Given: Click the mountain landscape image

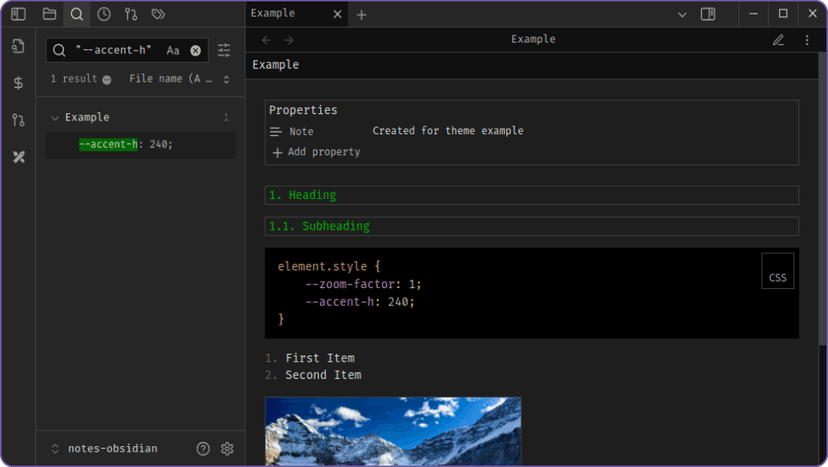Looking at the screenshot, I should [393, 431].
